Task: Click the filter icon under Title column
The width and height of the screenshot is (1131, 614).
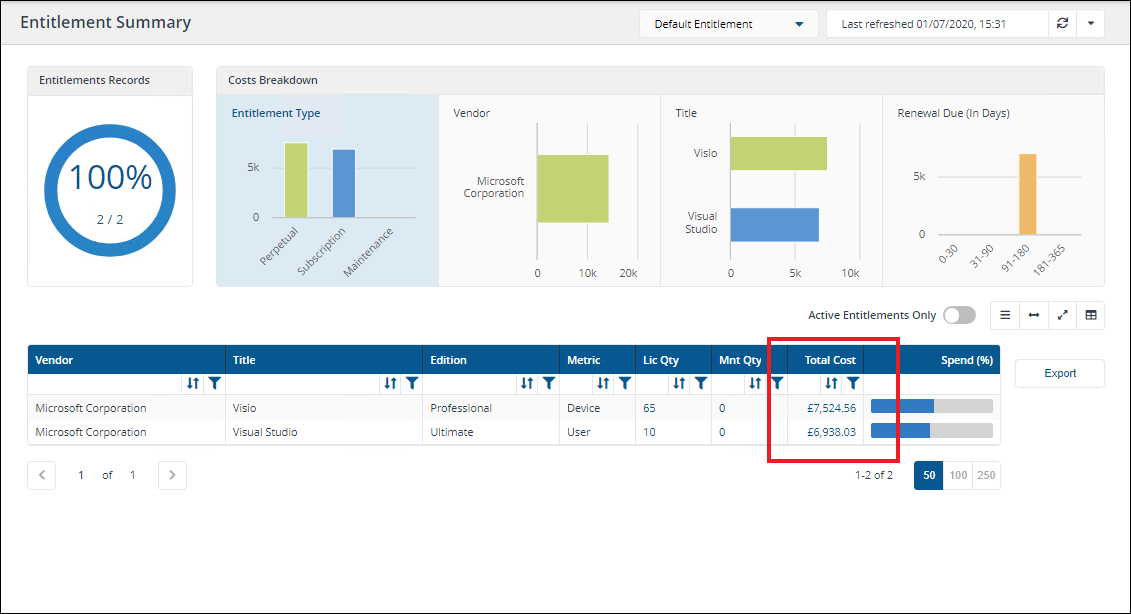Action: [411, 383]
